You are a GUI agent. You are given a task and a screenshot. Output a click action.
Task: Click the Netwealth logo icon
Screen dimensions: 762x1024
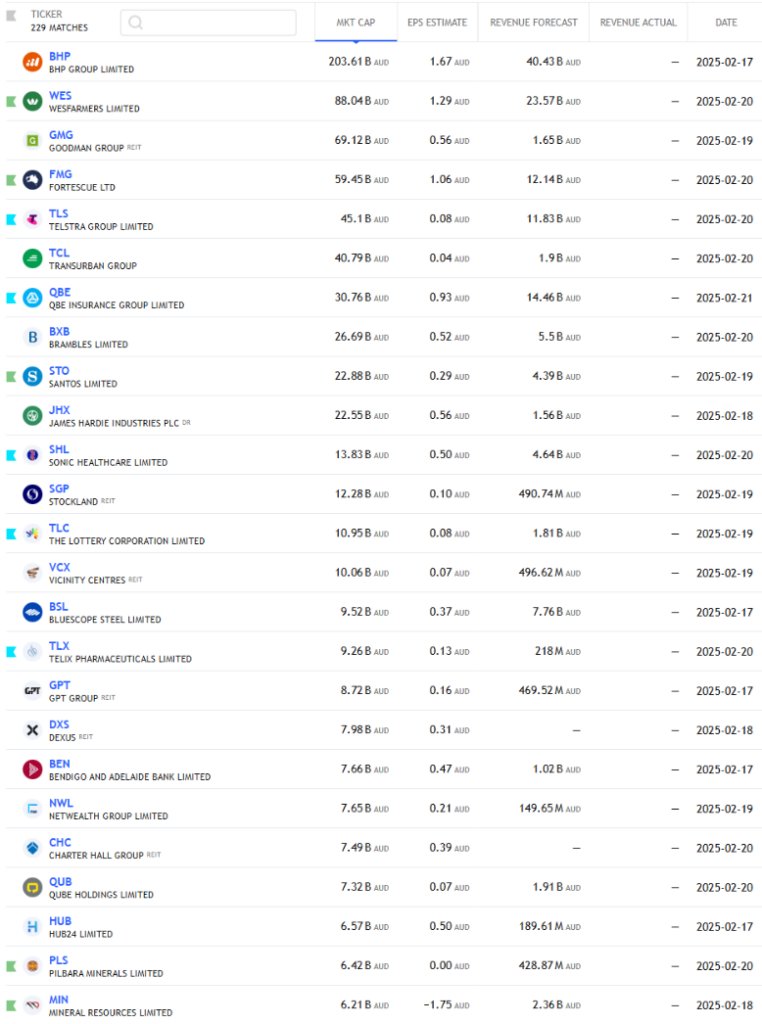32,808
